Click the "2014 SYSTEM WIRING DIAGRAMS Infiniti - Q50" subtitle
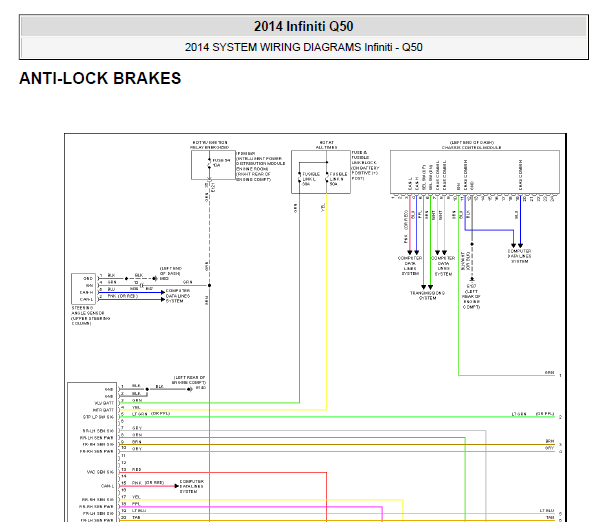Image resolution: width=602 pixels, height=522 pixels. coord(303,47)
